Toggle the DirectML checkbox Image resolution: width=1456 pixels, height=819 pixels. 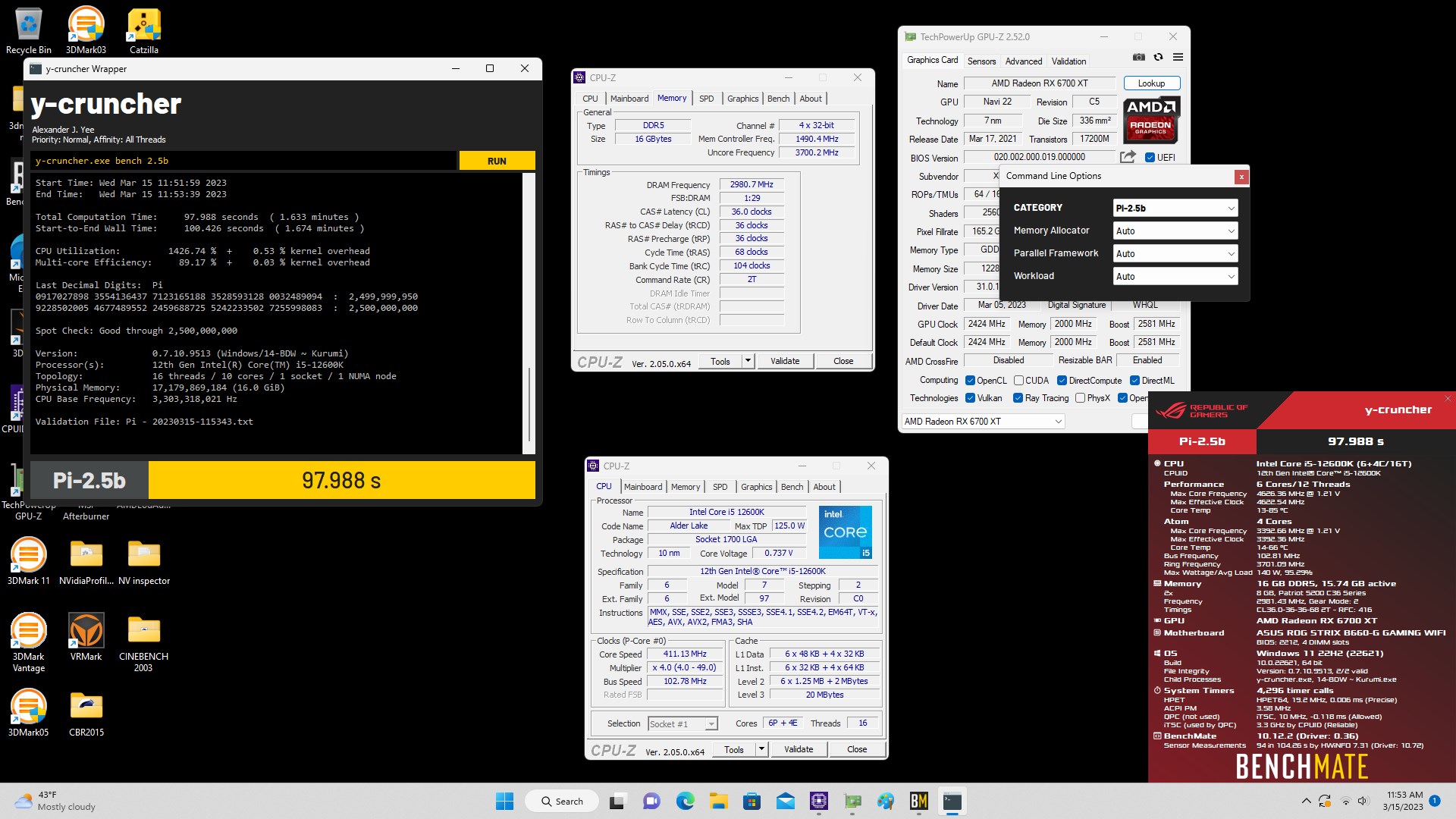[x=1134, y=381]
